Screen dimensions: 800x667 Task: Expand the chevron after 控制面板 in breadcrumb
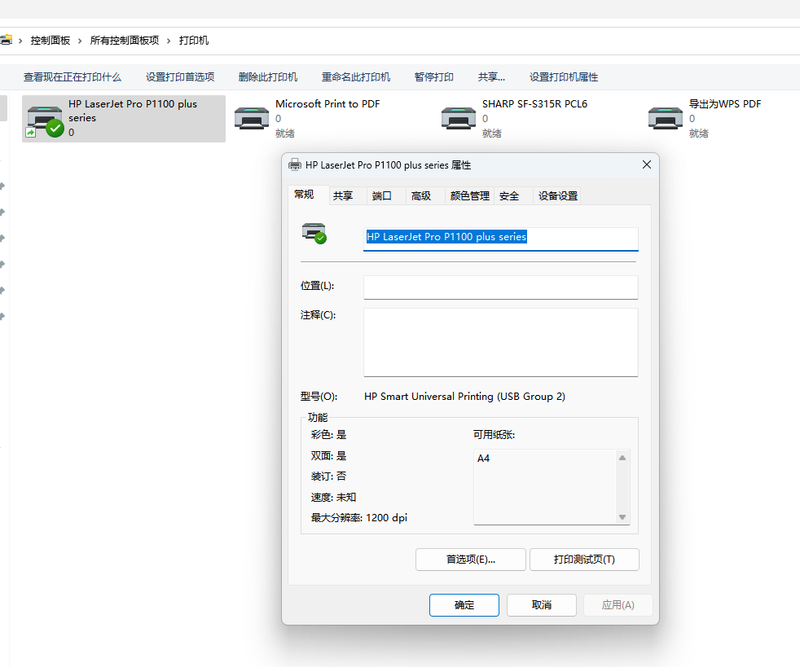[x=80, y=40]
